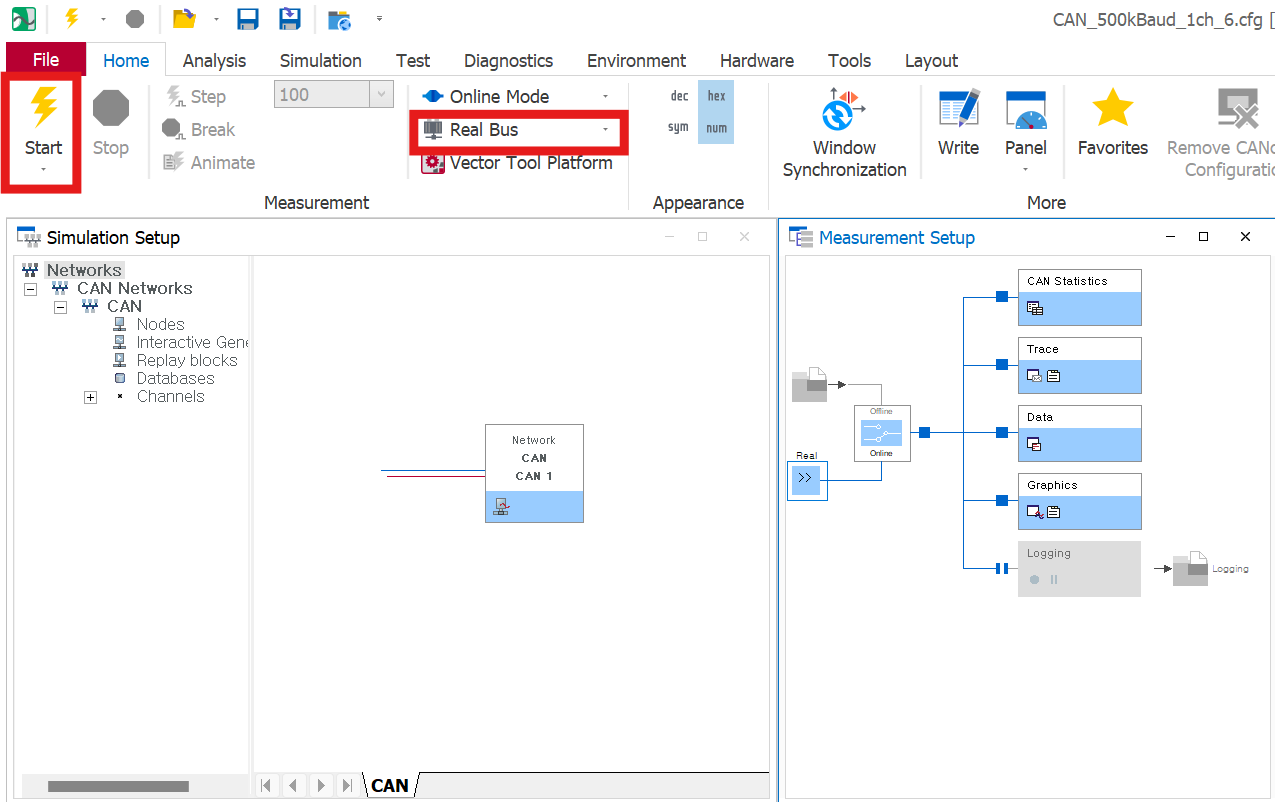
Task: Click the CANoe application icon in the title bar
Action: (x=23, y=18)
